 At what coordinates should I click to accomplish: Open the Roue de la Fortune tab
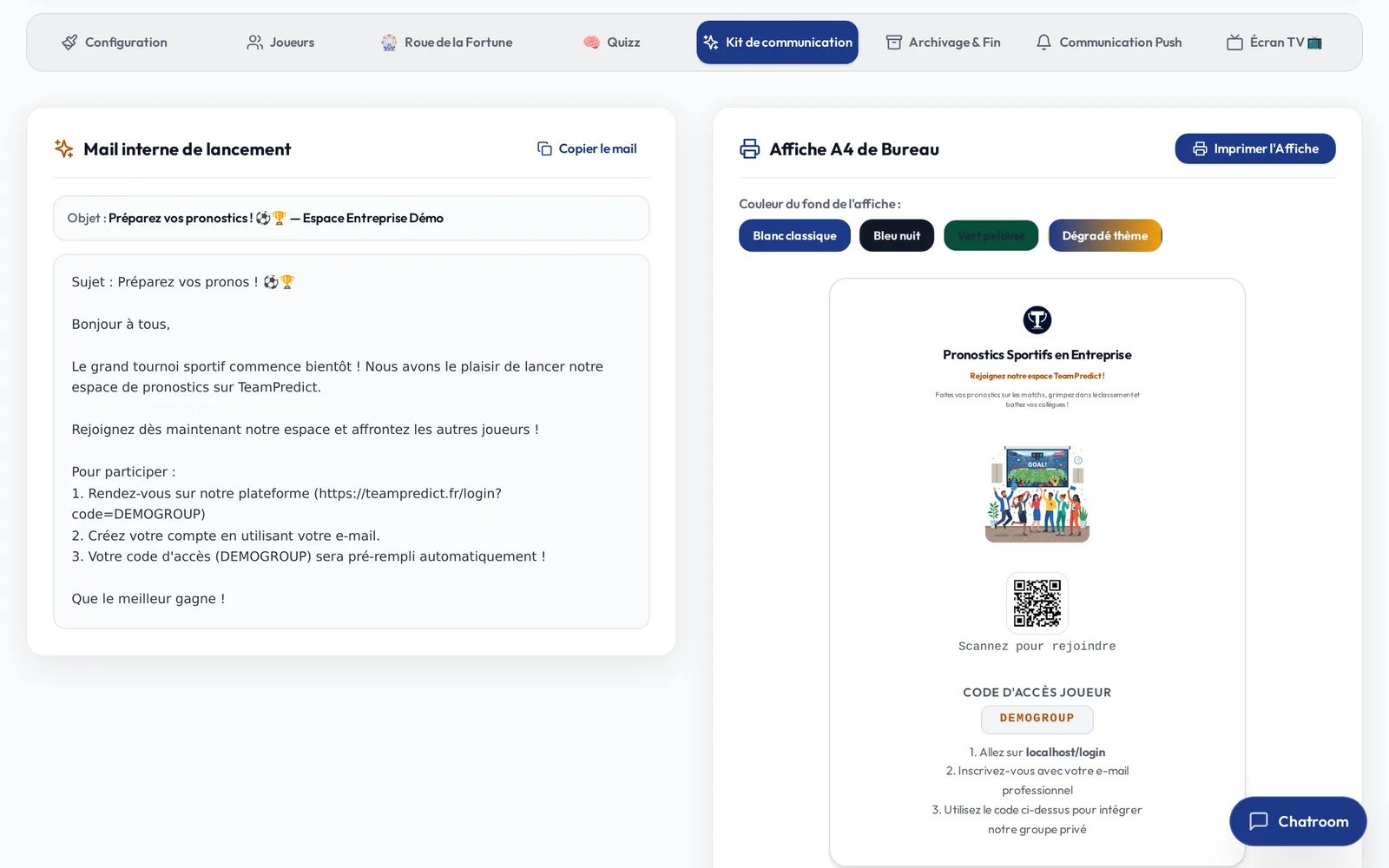446,43
